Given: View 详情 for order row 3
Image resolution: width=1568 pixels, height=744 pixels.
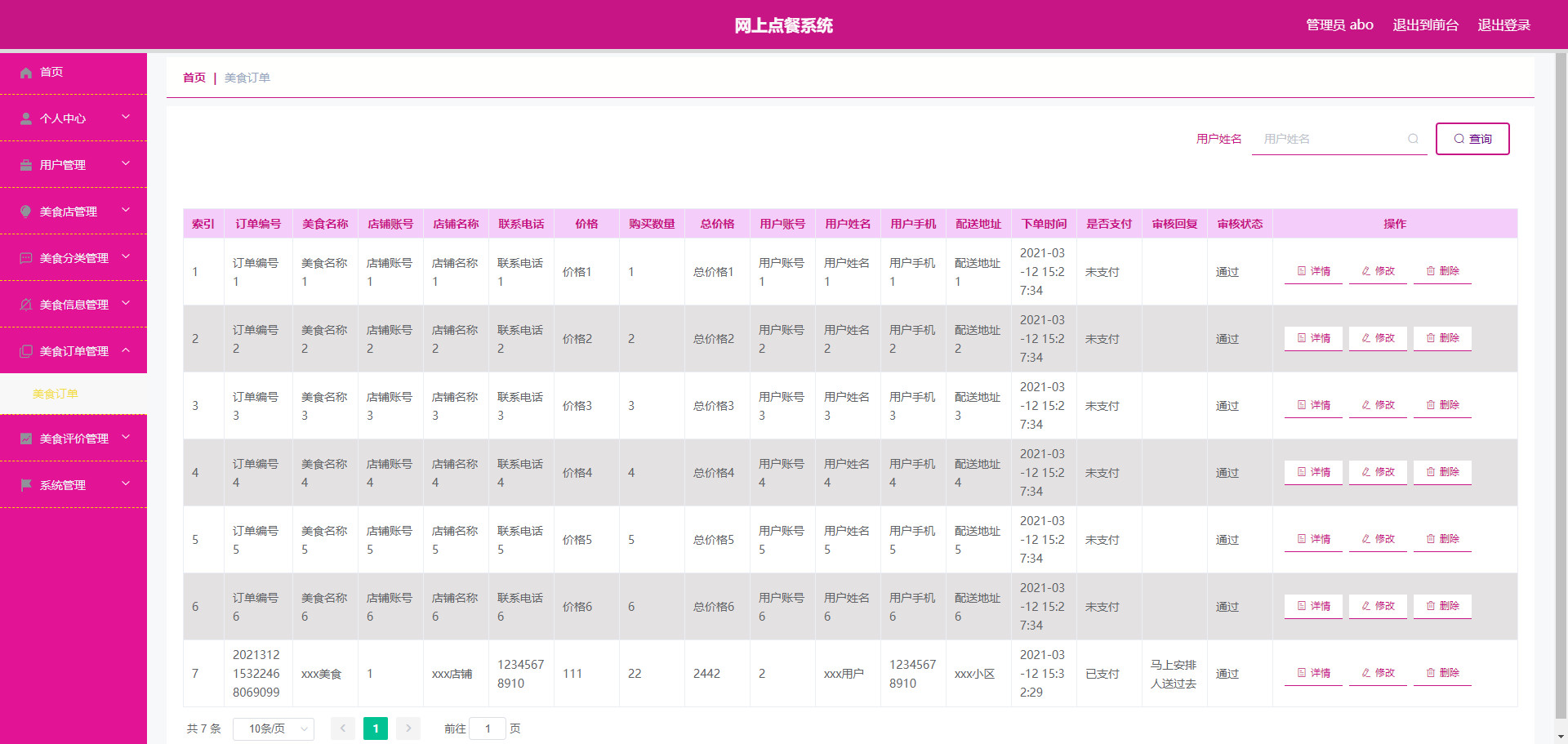Looking at the screenshot, I should tap(1313, 405).
